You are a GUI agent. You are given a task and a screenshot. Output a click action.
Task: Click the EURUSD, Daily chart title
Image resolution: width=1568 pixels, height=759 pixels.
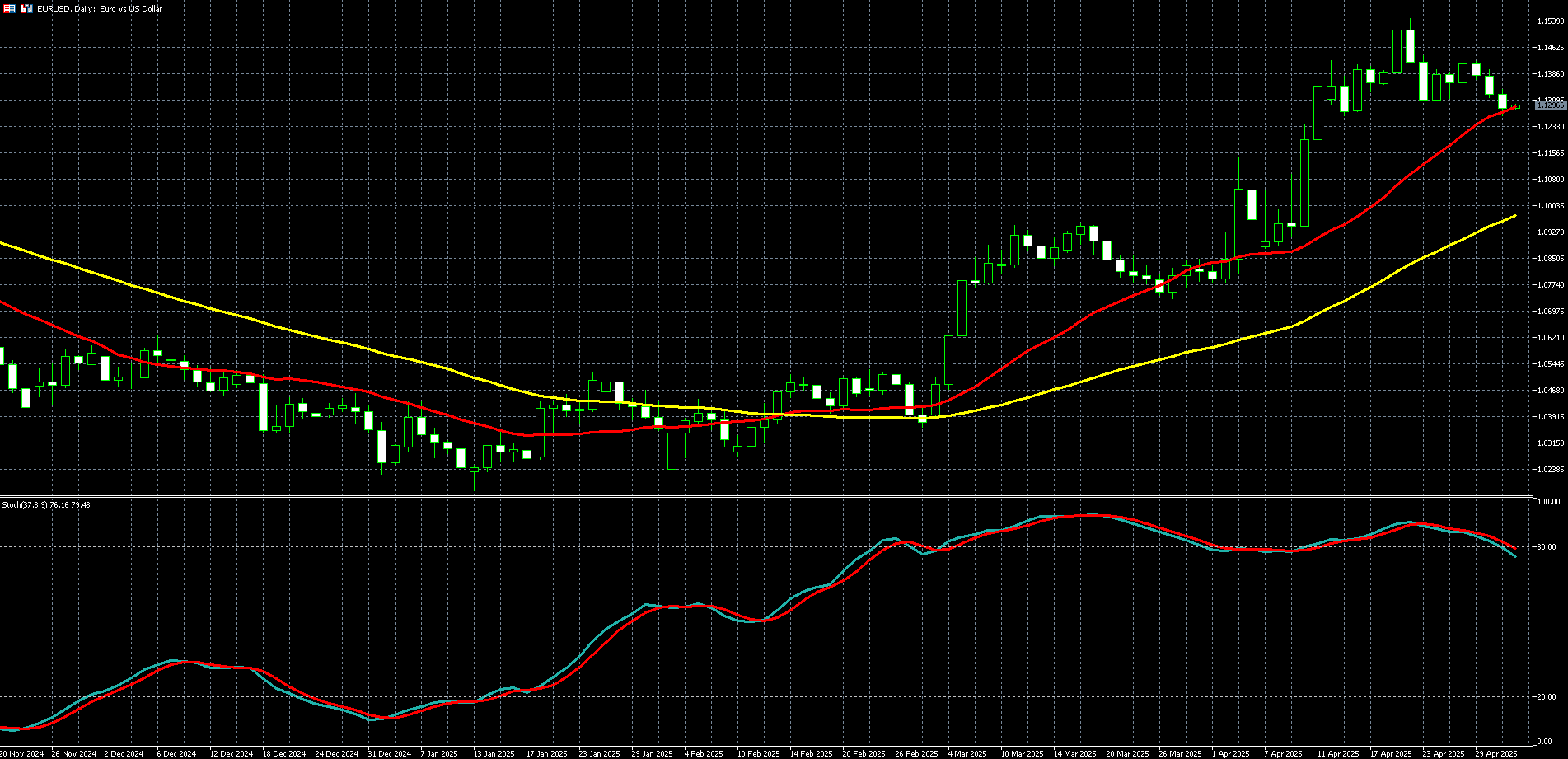(100, 8)
